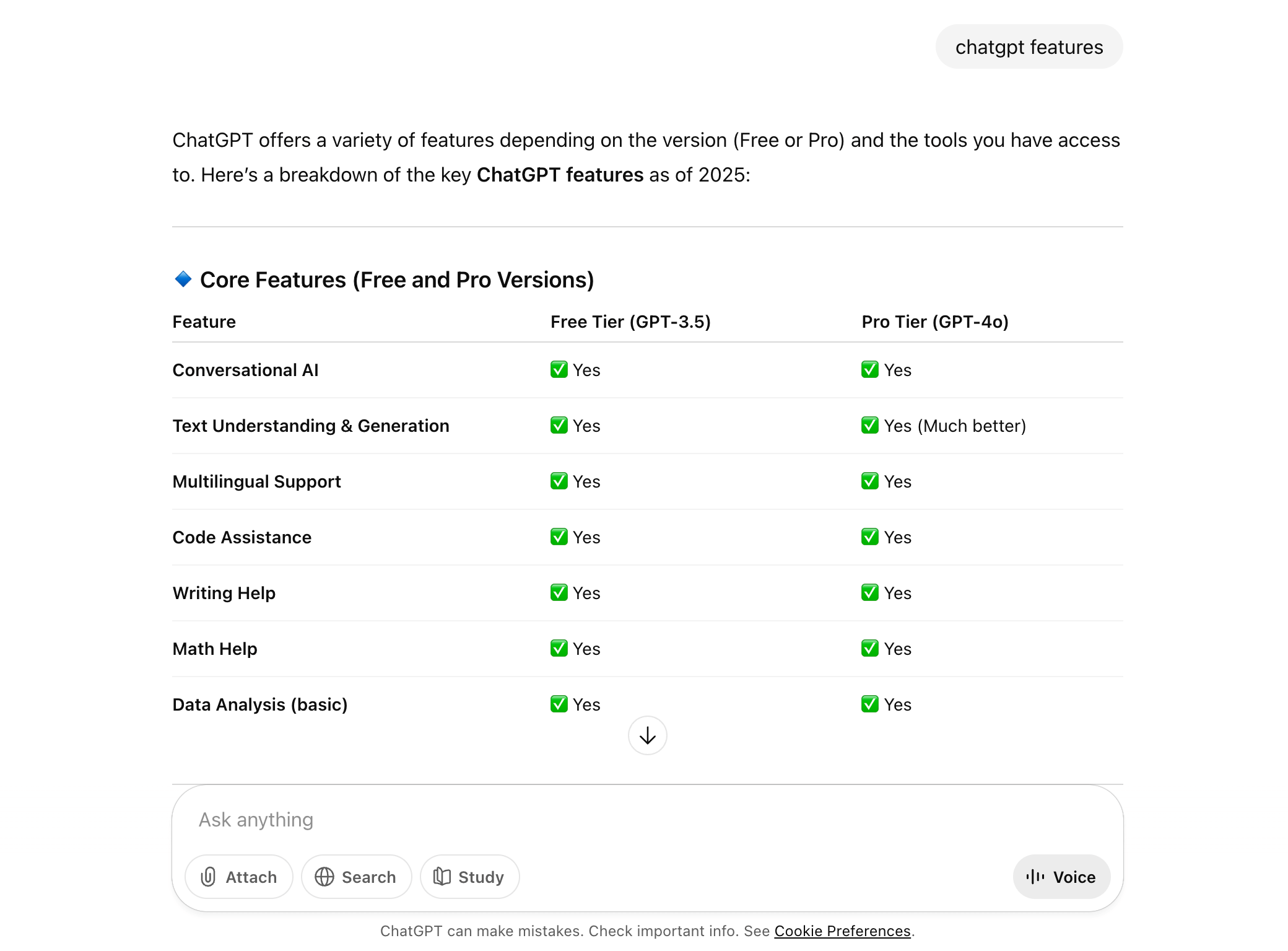
Task: Click the Free Tier checkmark for Conversational AI
Action: point(559,370)
